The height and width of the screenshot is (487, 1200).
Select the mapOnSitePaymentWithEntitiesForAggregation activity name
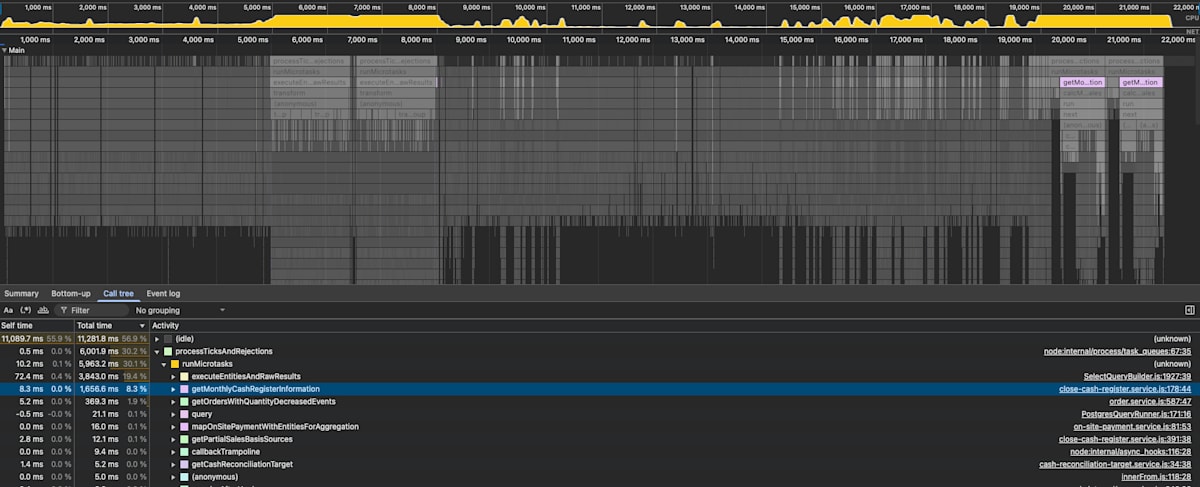275,426
